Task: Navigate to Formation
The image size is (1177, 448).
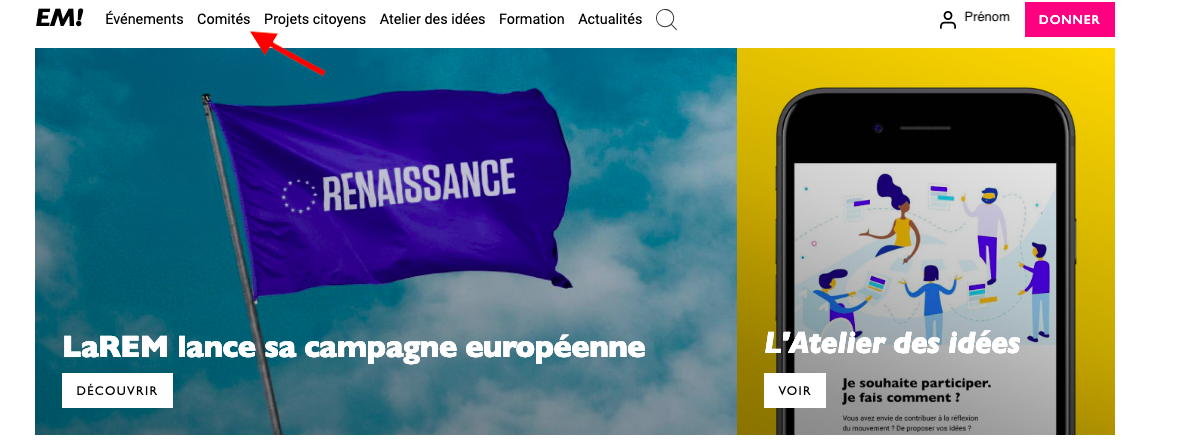Action: click(x=531, y=20)
